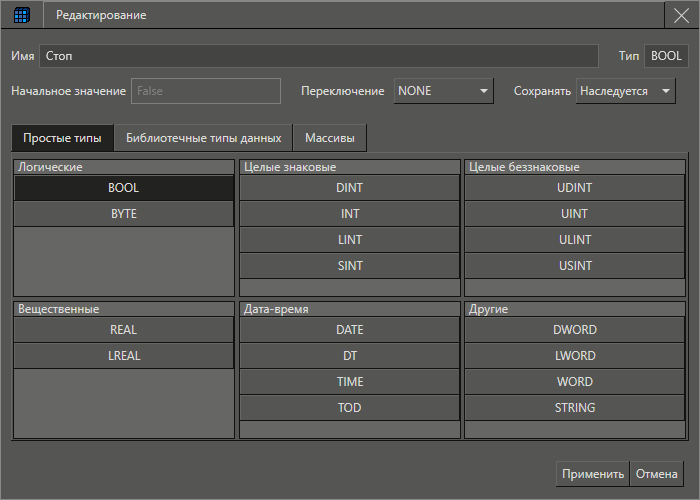Click the Имя input field with Стоп
700x500 pixels.
[318, 57]
